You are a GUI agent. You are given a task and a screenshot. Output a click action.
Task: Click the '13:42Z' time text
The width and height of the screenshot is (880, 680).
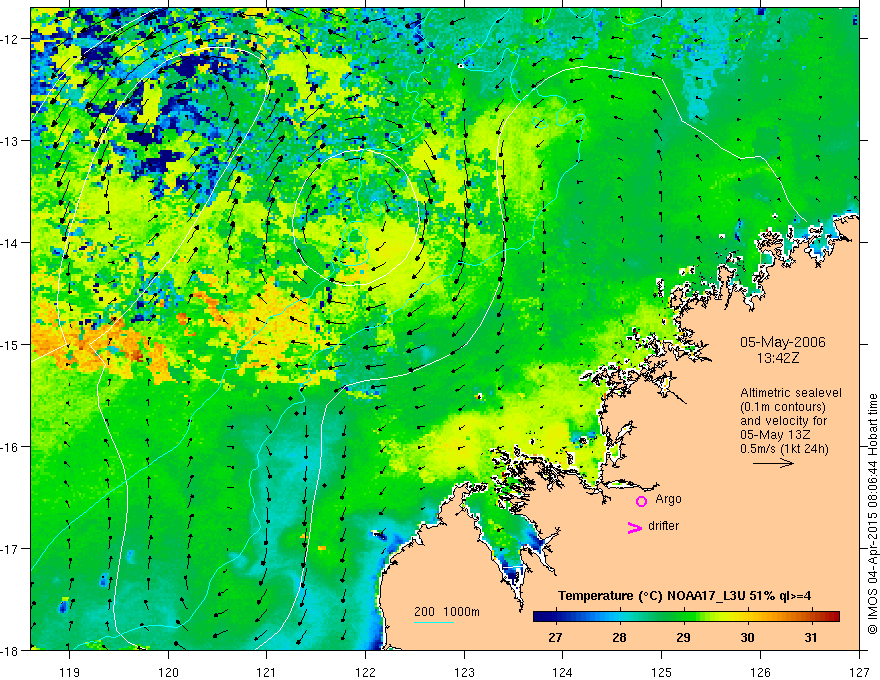click(x=778, y=358)
